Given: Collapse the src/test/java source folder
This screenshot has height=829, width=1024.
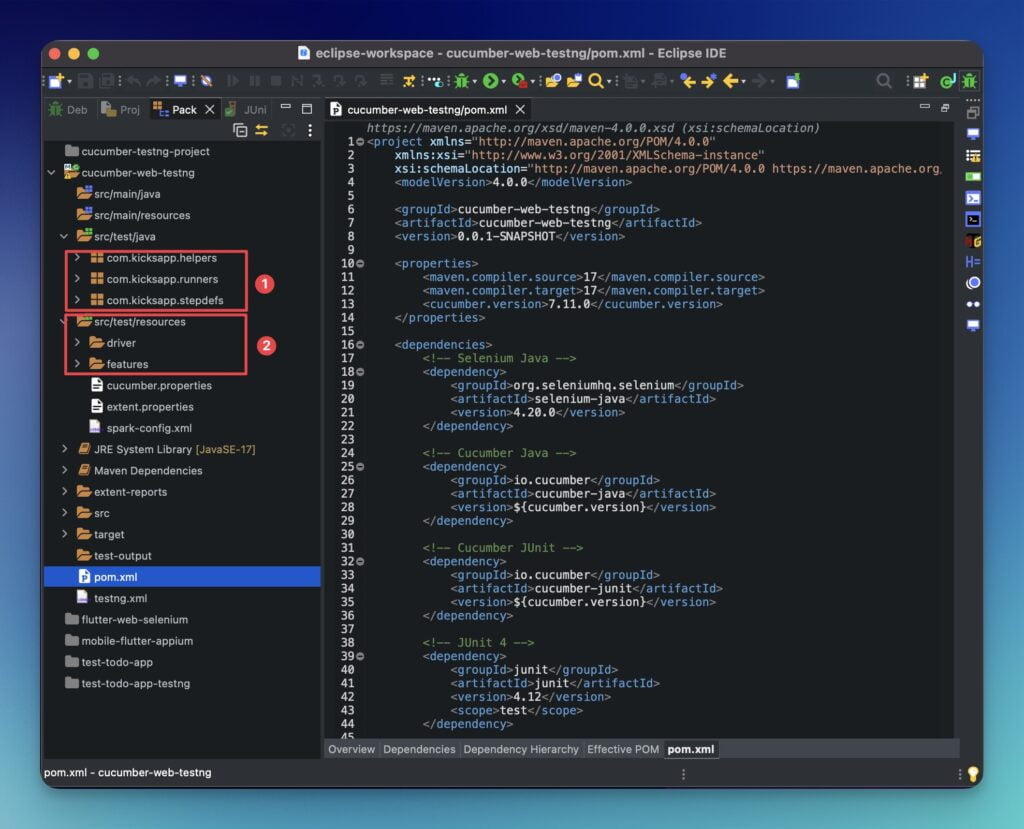Looking at the screenshot, I should coord(64,236).
